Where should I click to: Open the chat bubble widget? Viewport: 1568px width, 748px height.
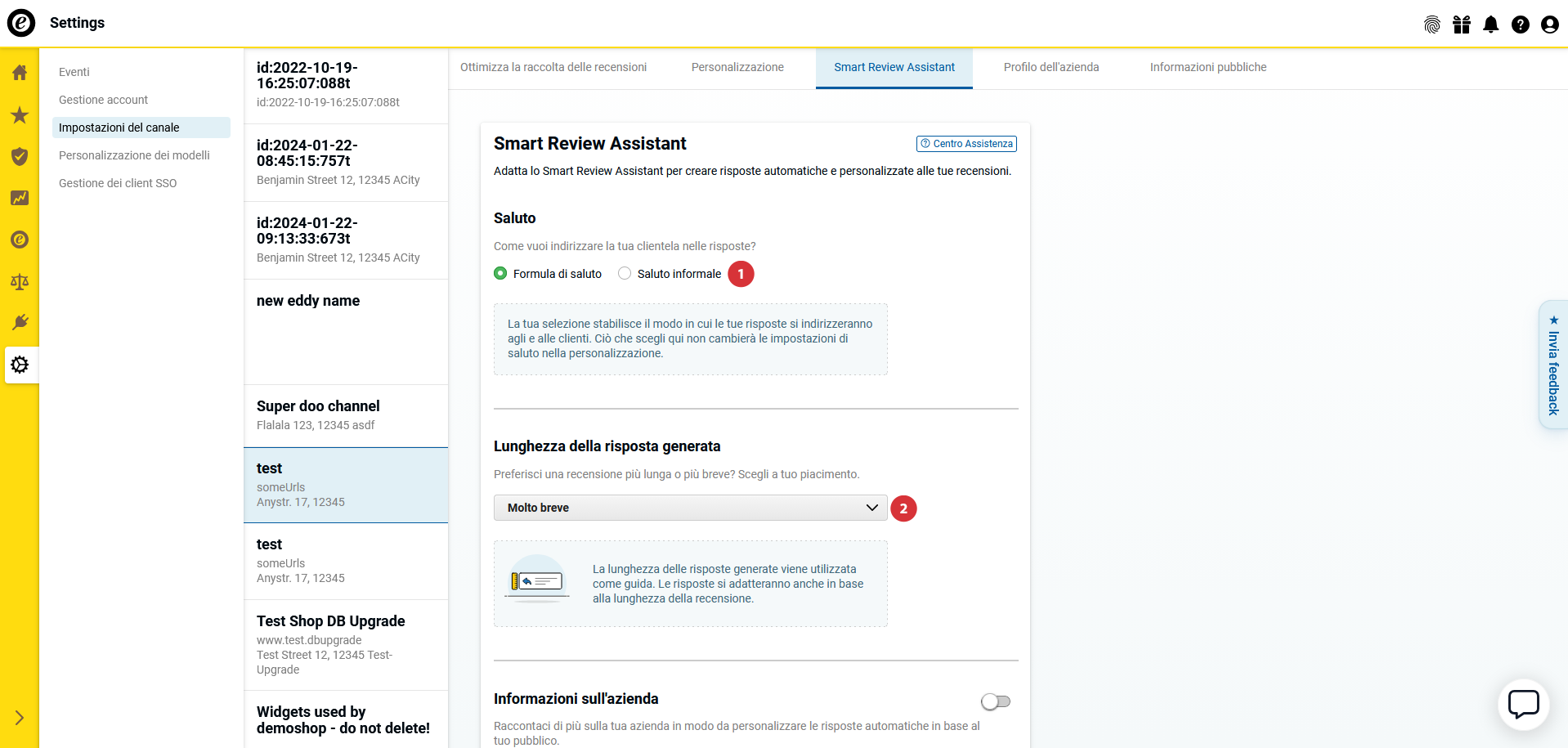[1523, 704]
